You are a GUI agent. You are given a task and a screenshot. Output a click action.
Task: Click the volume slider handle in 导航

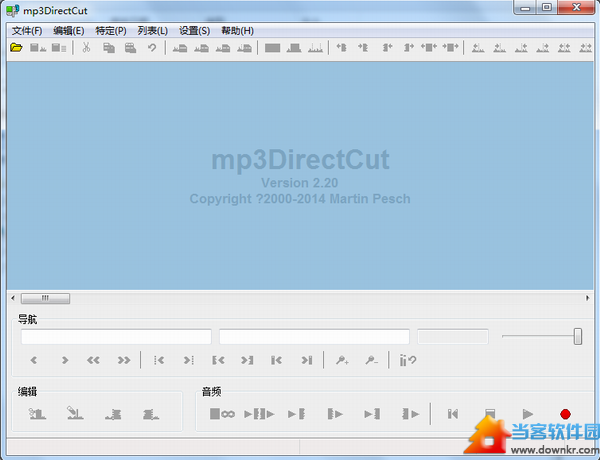point(578,336)
